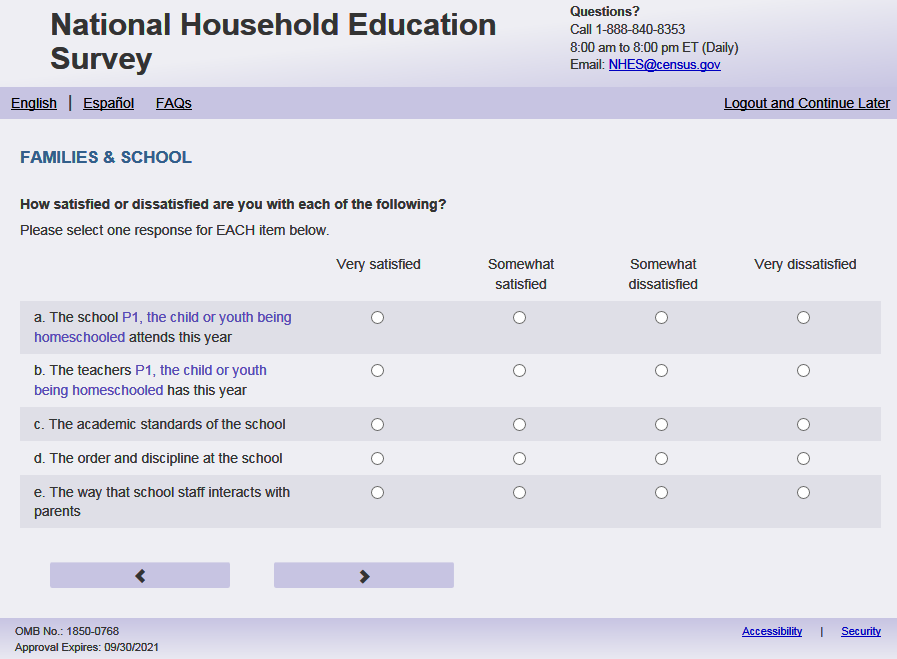The image size is (897, 659).
Task: Click the NHES@census.gov email link
Action: [x=664, y=65]
